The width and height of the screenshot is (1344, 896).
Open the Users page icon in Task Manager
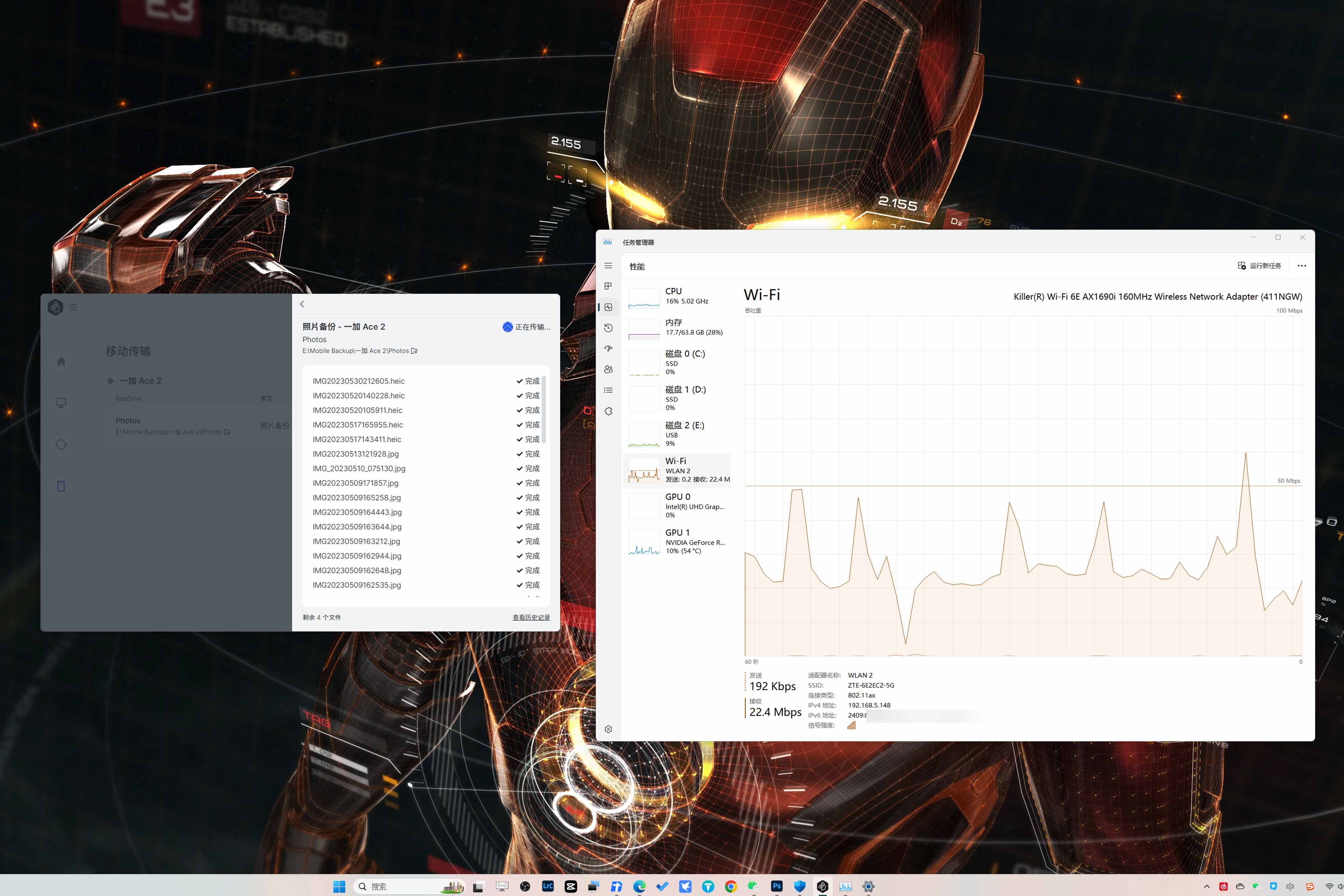tap(608, 370)
